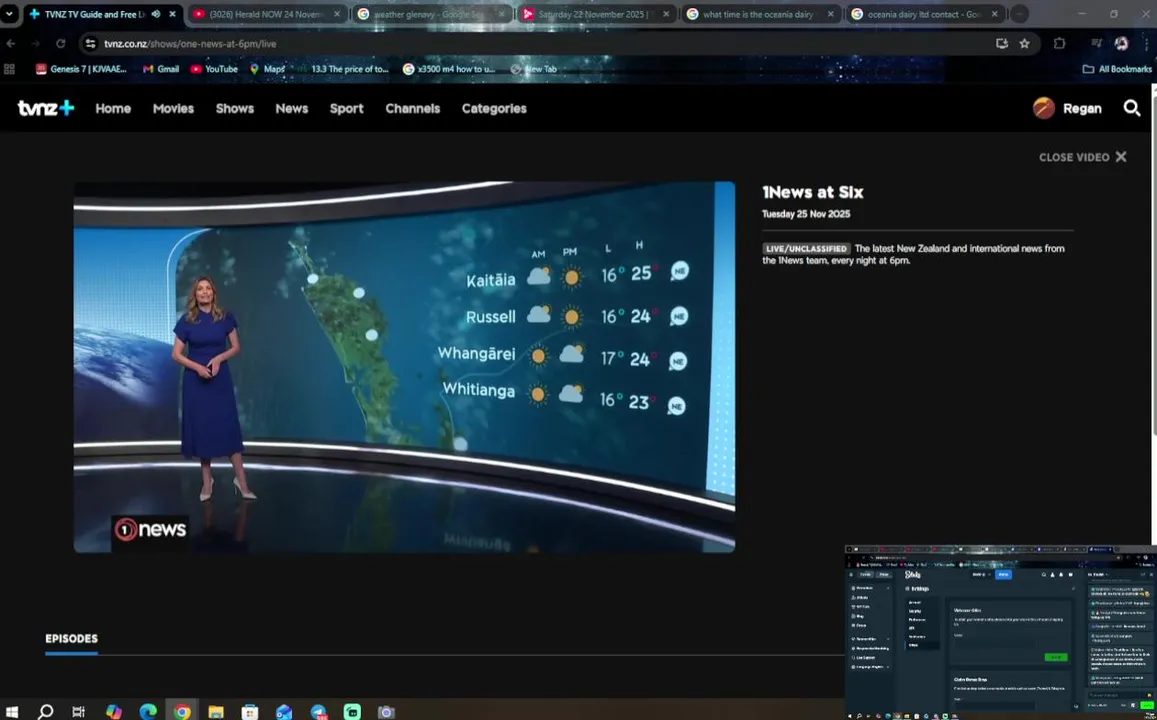Open the 13.3 The price of to... bookmark
The width and height of the screenshot is (1157, 720).
pyautogui.click(x=342, y=69)
